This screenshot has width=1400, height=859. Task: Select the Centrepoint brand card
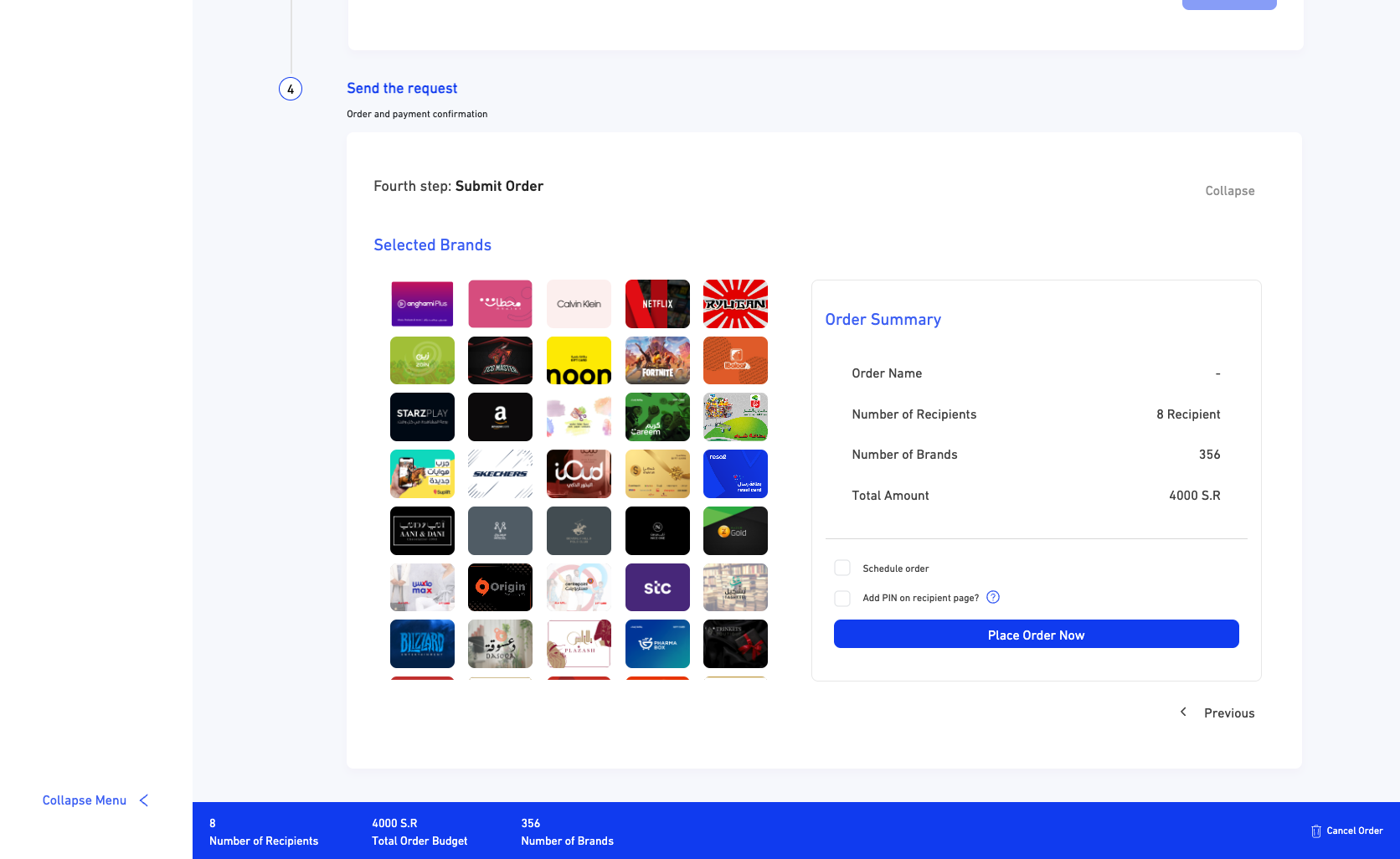click(x=579, y=588)
